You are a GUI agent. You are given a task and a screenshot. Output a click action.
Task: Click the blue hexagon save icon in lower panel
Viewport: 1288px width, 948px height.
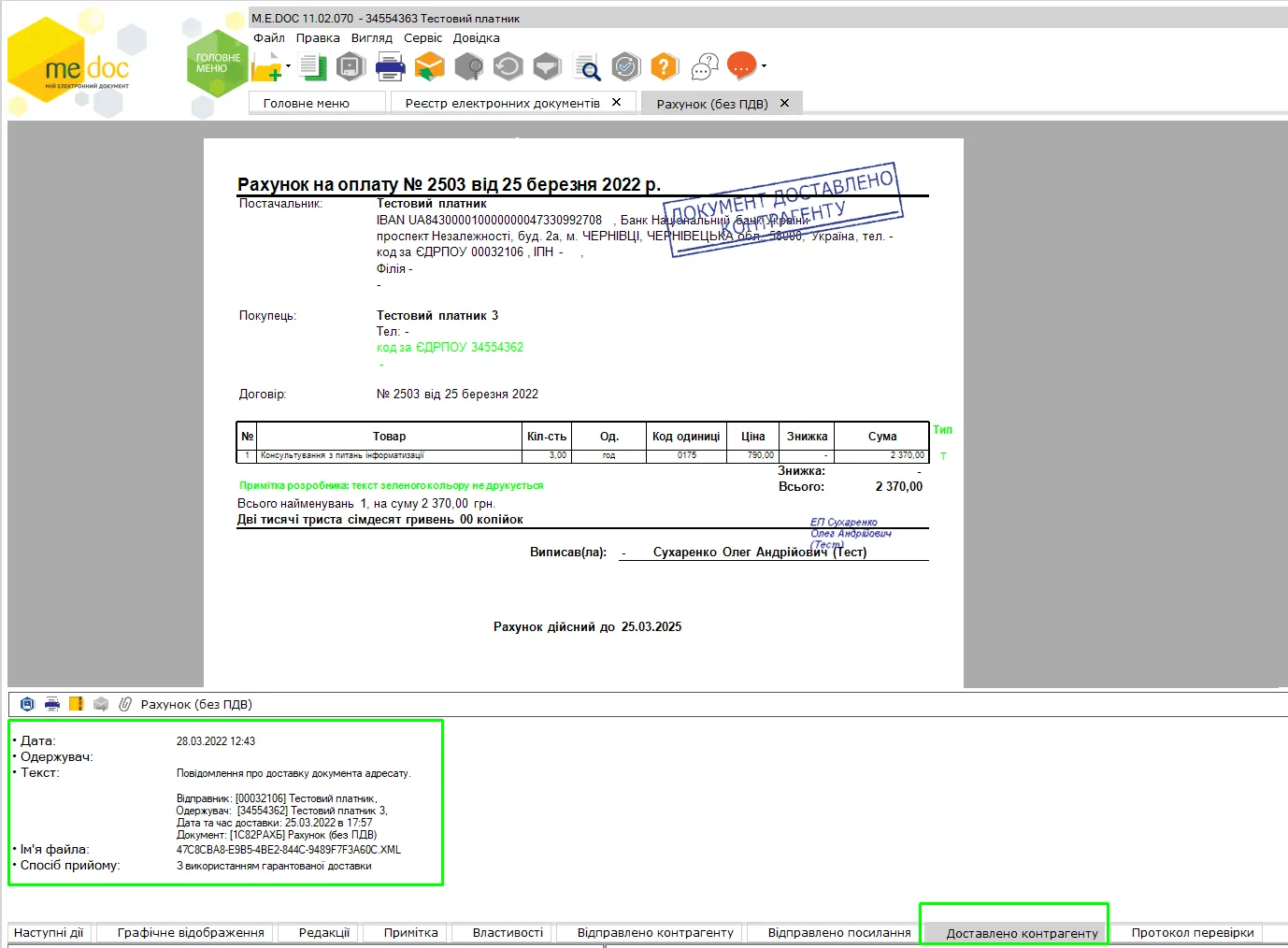coord(27,704)
